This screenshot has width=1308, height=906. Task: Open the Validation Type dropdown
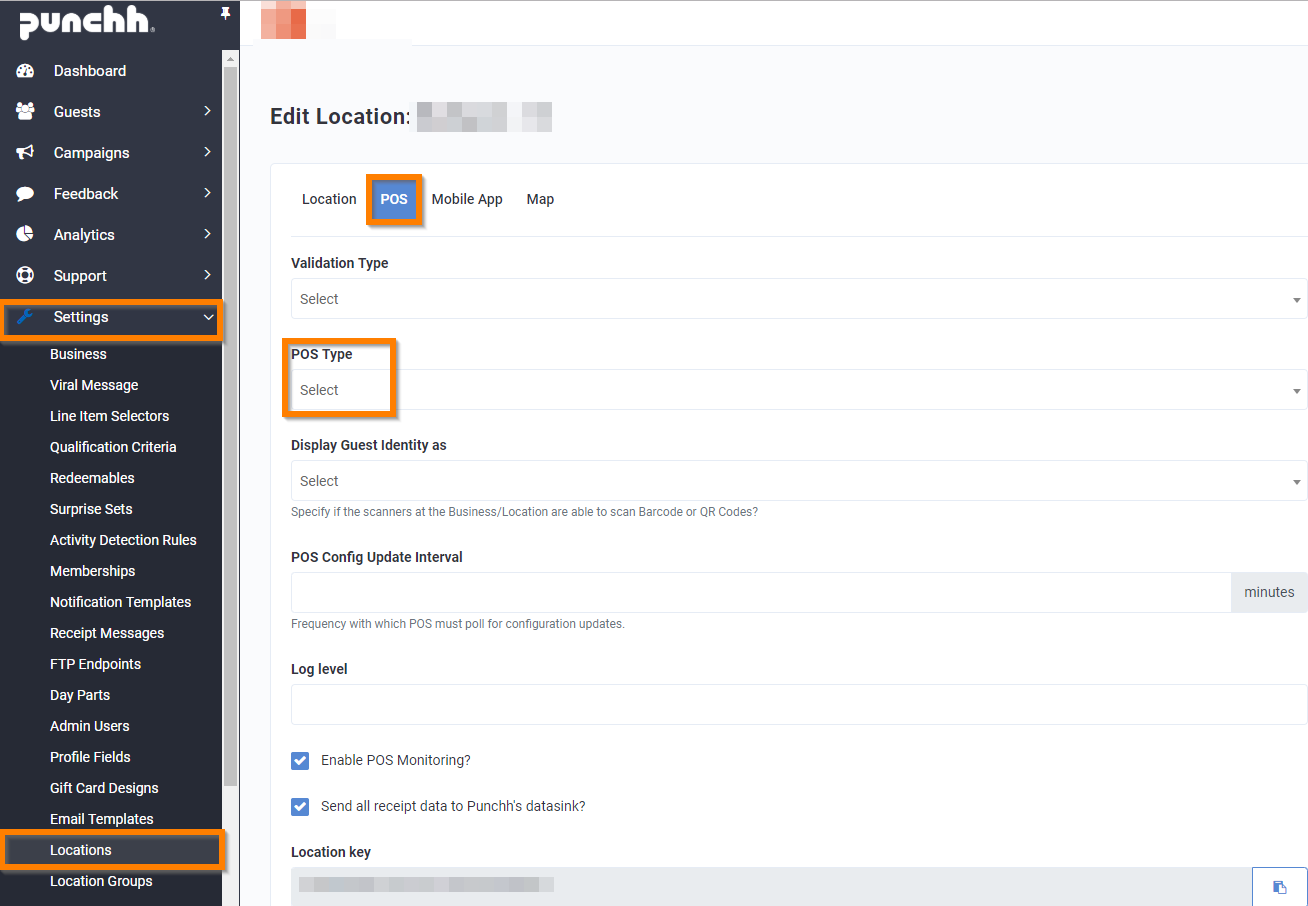[798, 299]
